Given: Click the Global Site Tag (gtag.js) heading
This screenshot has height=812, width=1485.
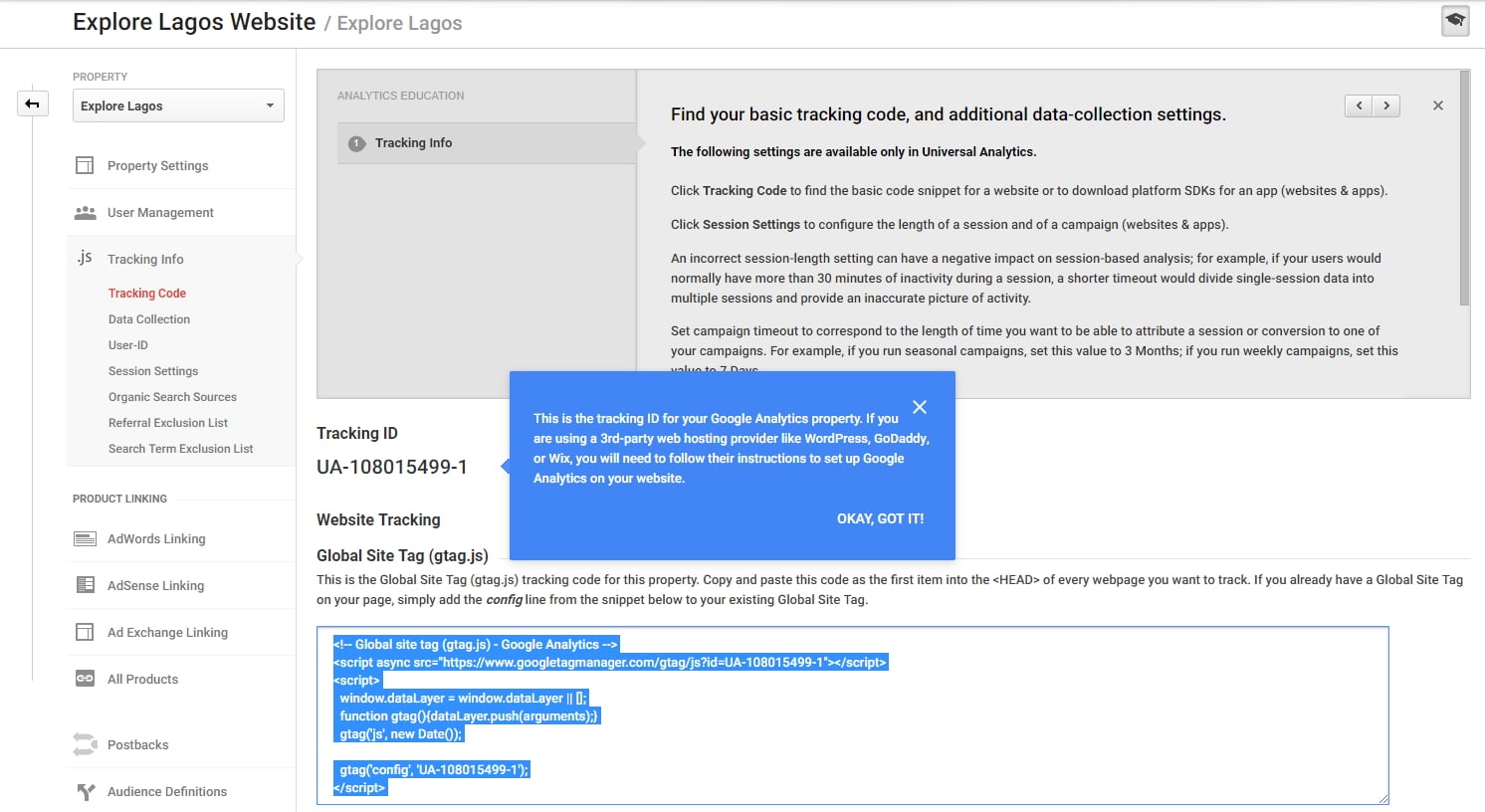Looking at the screenshot, I should 402,555.
